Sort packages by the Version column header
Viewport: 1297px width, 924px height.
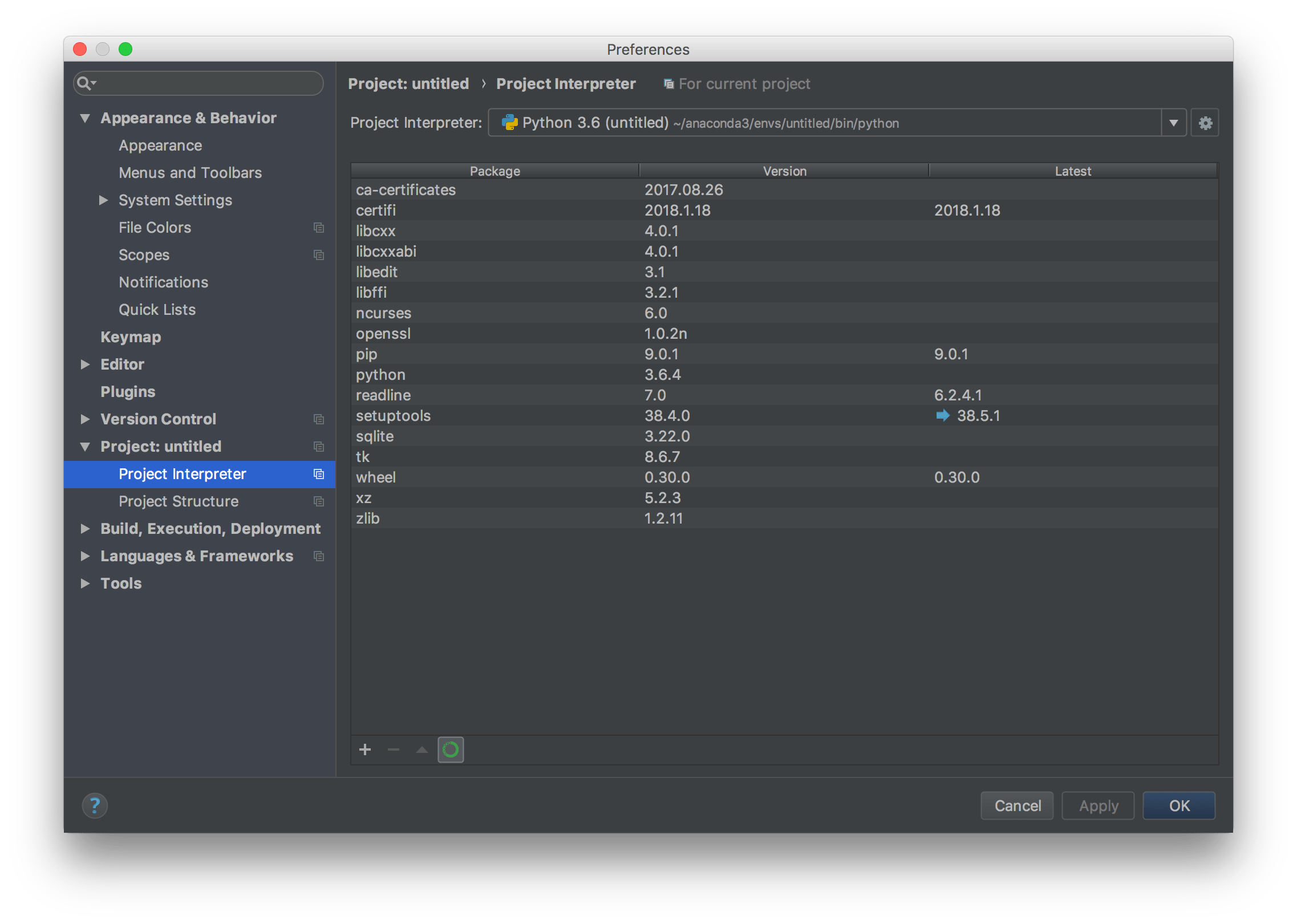[784, 171]
